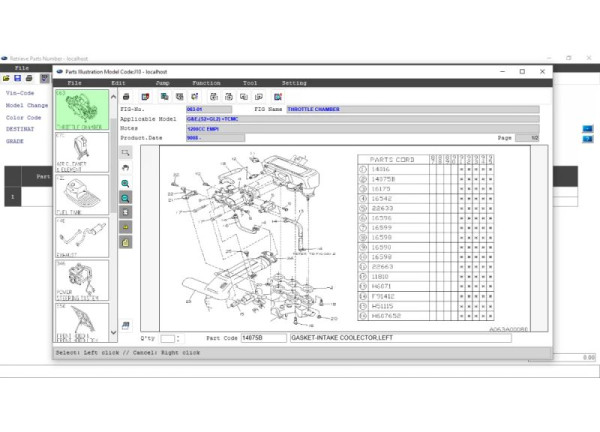
Task: Select the Exhaust thumbnail
Action: [x=83, y=238]
